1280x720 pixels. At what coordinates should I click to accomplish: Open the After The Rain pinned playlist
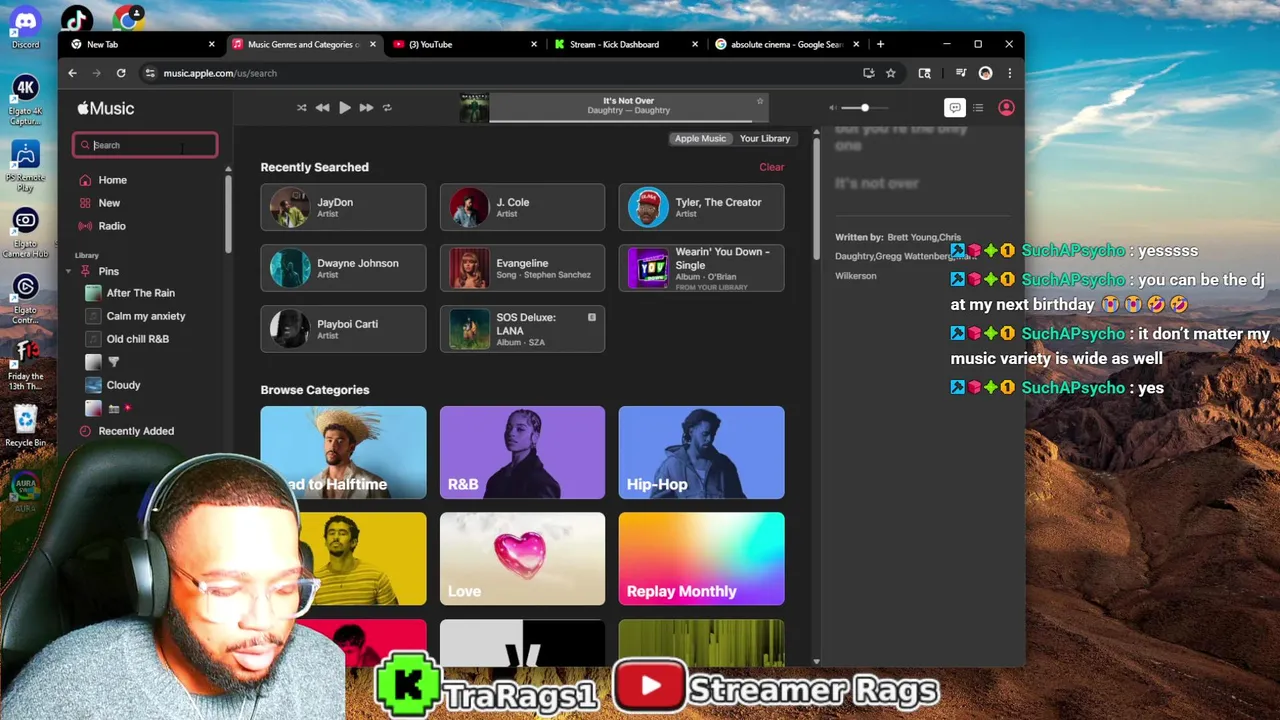[140, 293]
